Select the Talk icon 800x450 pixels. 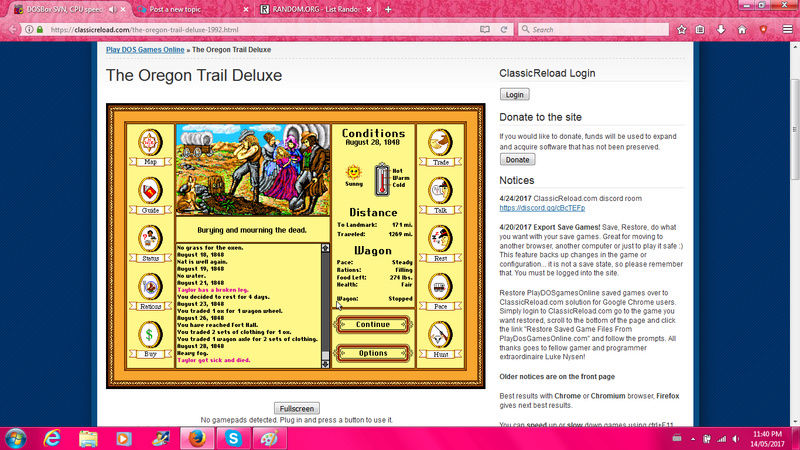(x=440, y=191)
